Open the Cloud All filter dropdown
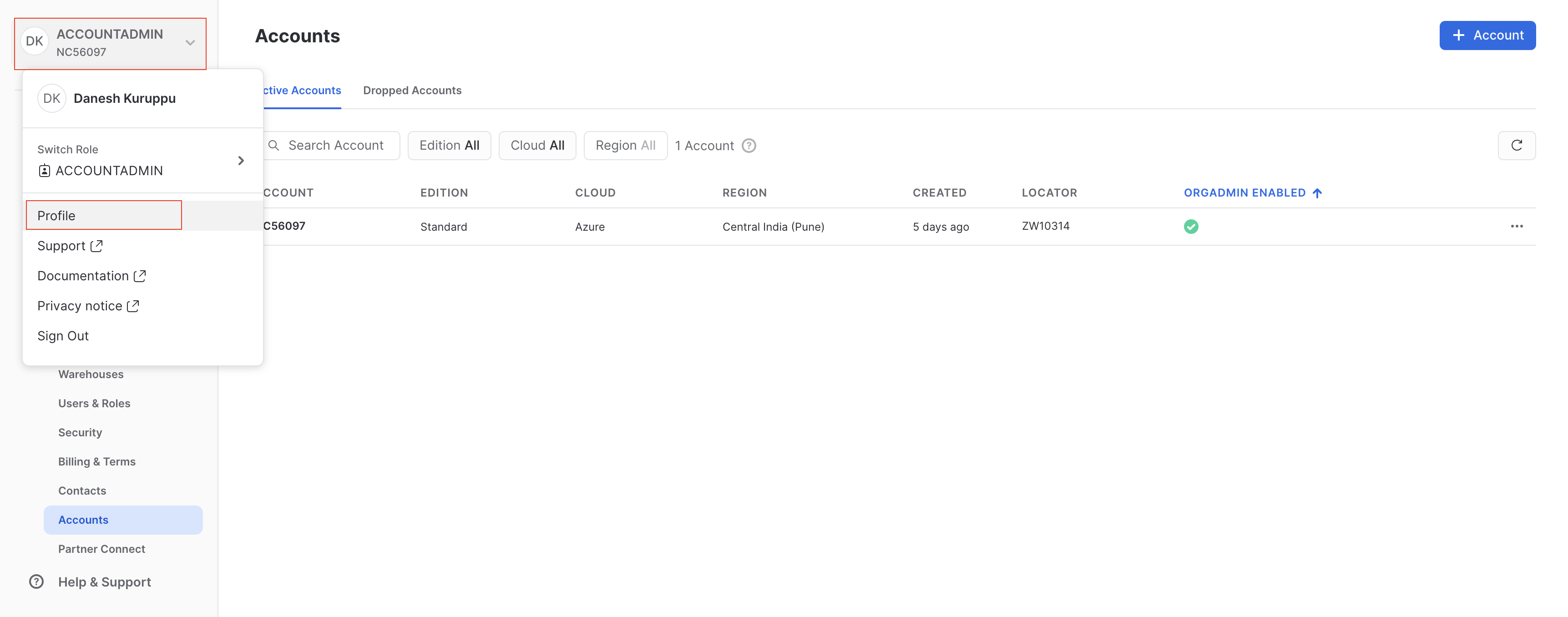1568x617 pixels. 537,146
